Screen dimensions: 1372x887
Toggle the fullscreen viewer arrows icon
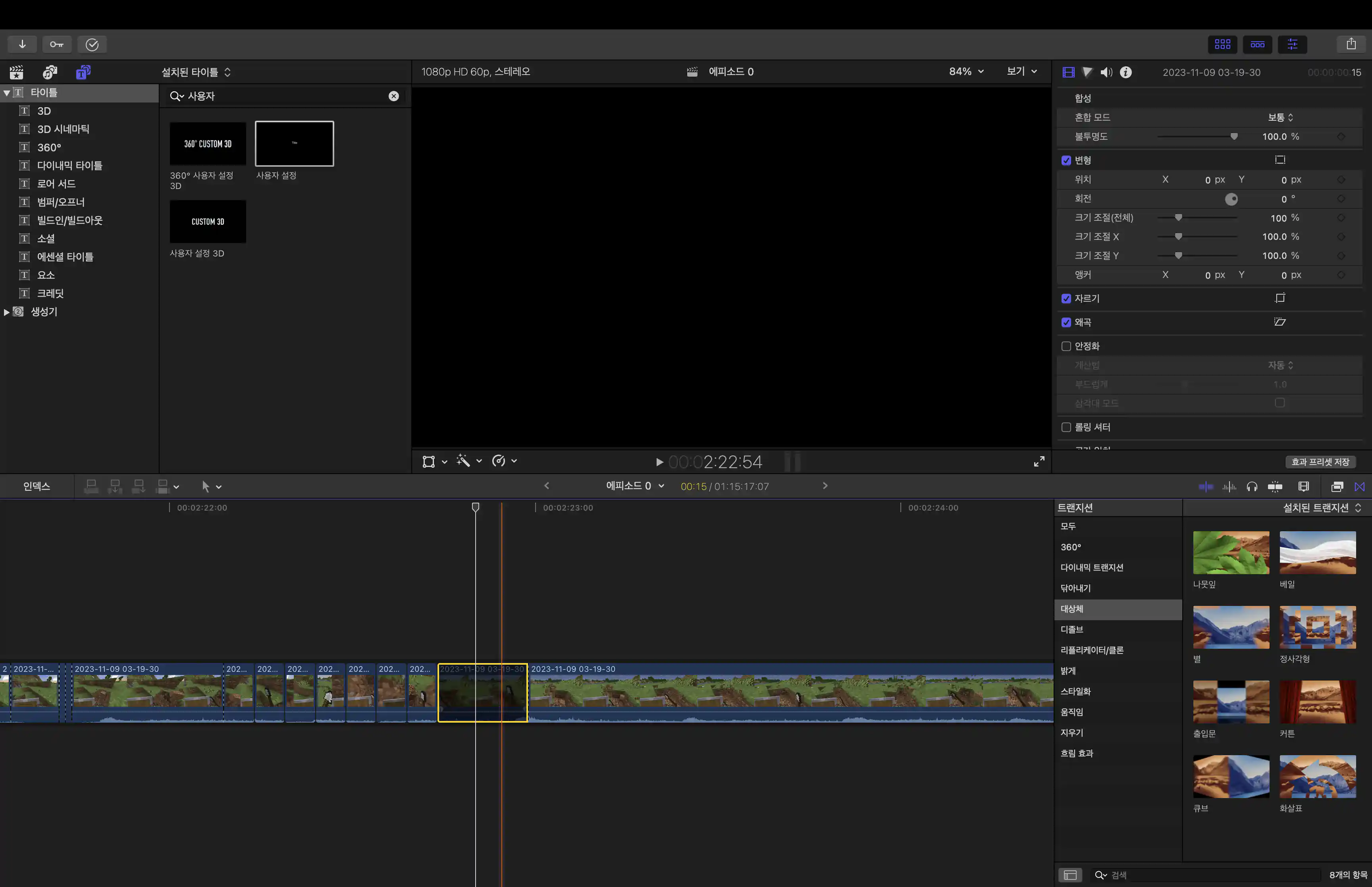click(x=1039, y=461)
